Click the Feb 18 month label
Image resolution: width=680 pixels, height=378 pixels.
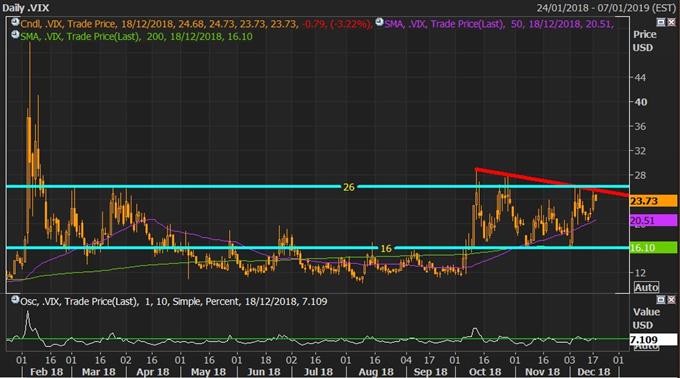[x=47, y=372]
